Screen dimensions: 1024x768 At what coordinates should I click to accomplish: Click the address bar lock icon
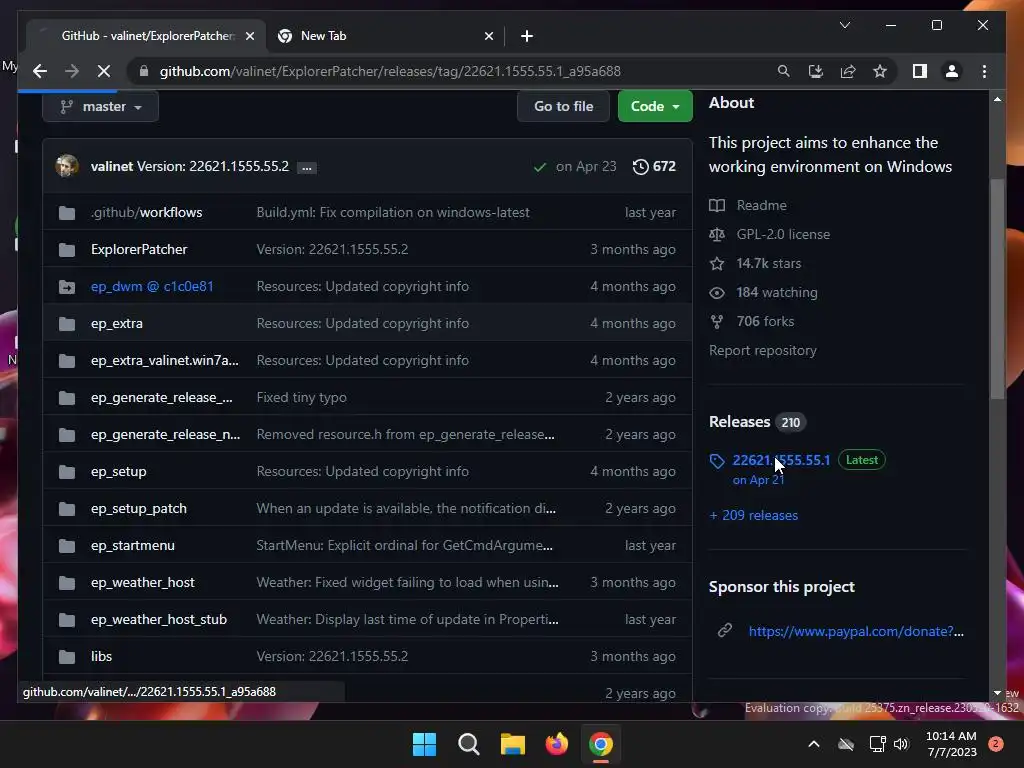coord(144,71)
